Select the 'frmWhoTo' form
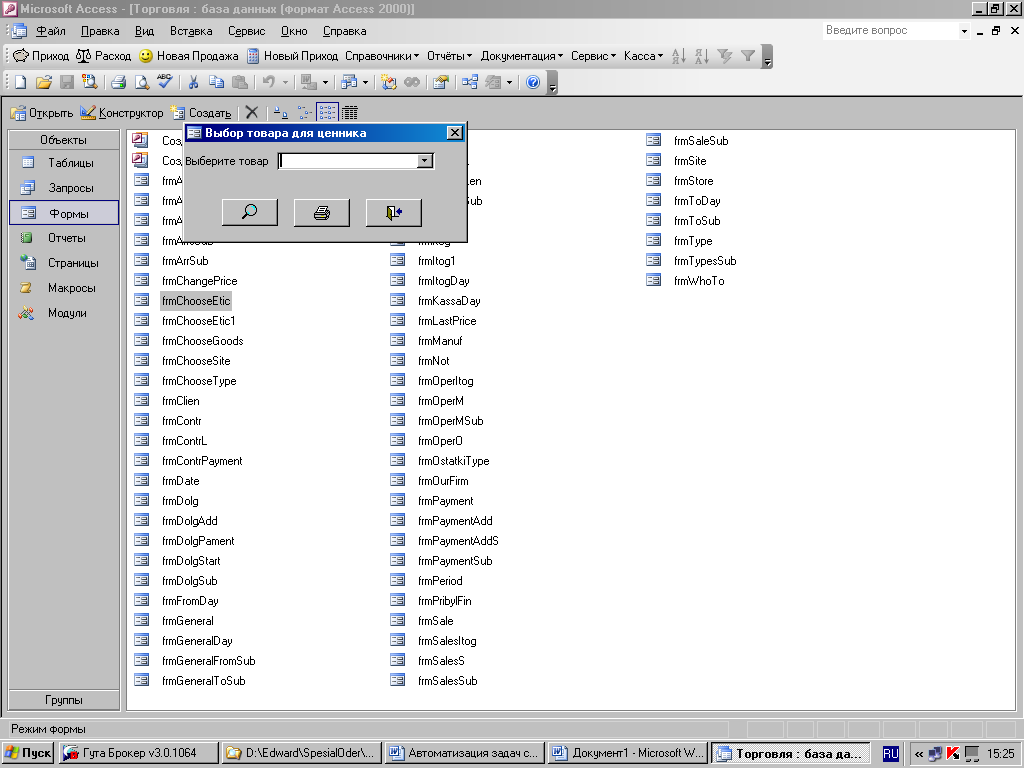Viewport: 1024px width, 768px height. click(x=699, y=281)
